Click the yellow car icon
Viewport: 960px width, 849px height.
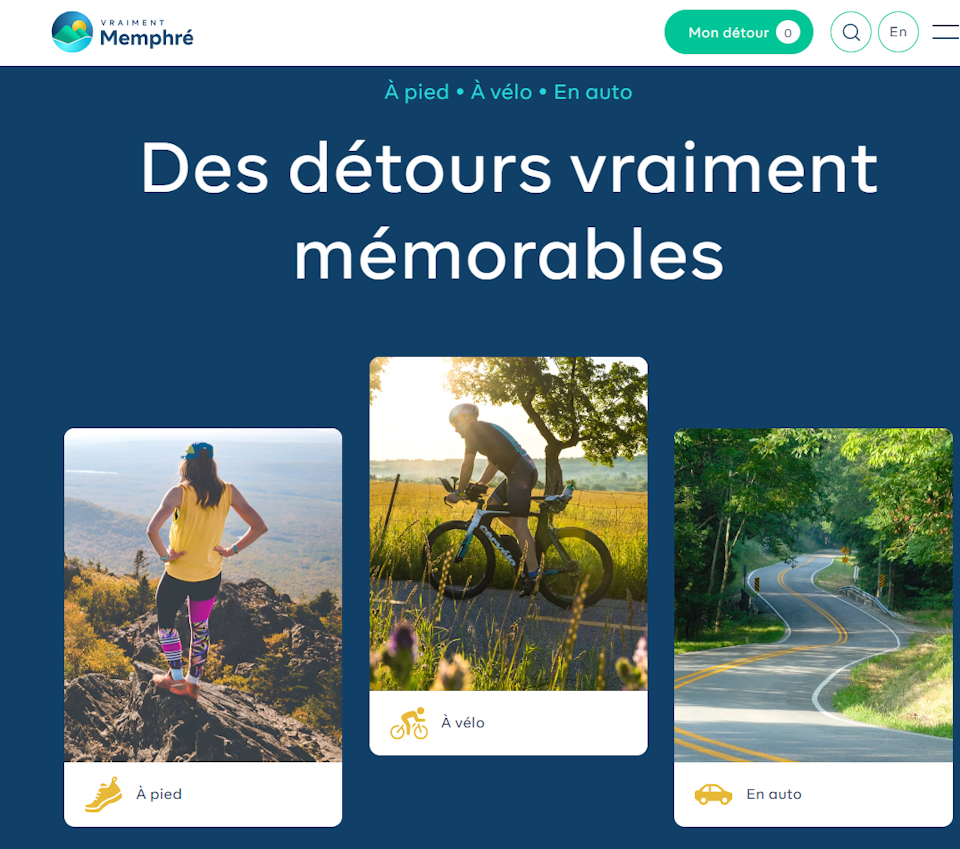click(713, 795)
